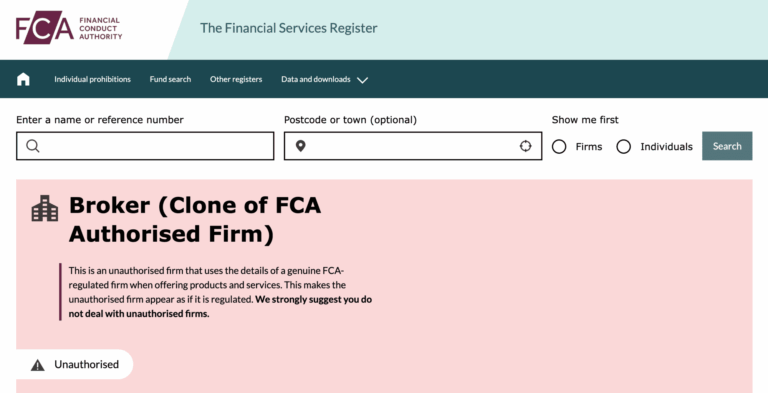The image size is (768, 393).
Task: Click the FCA logo
Action: coord(69,28)
